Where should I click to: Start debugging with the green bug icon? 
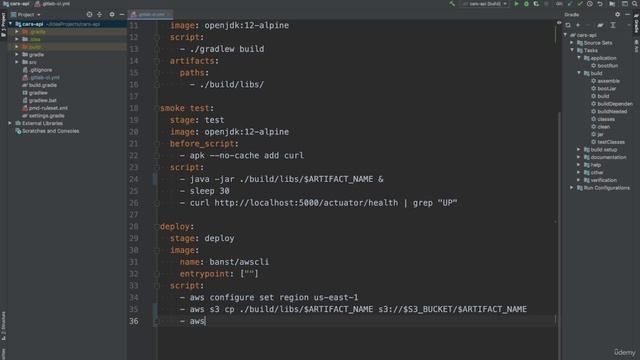tap(527, 4)
